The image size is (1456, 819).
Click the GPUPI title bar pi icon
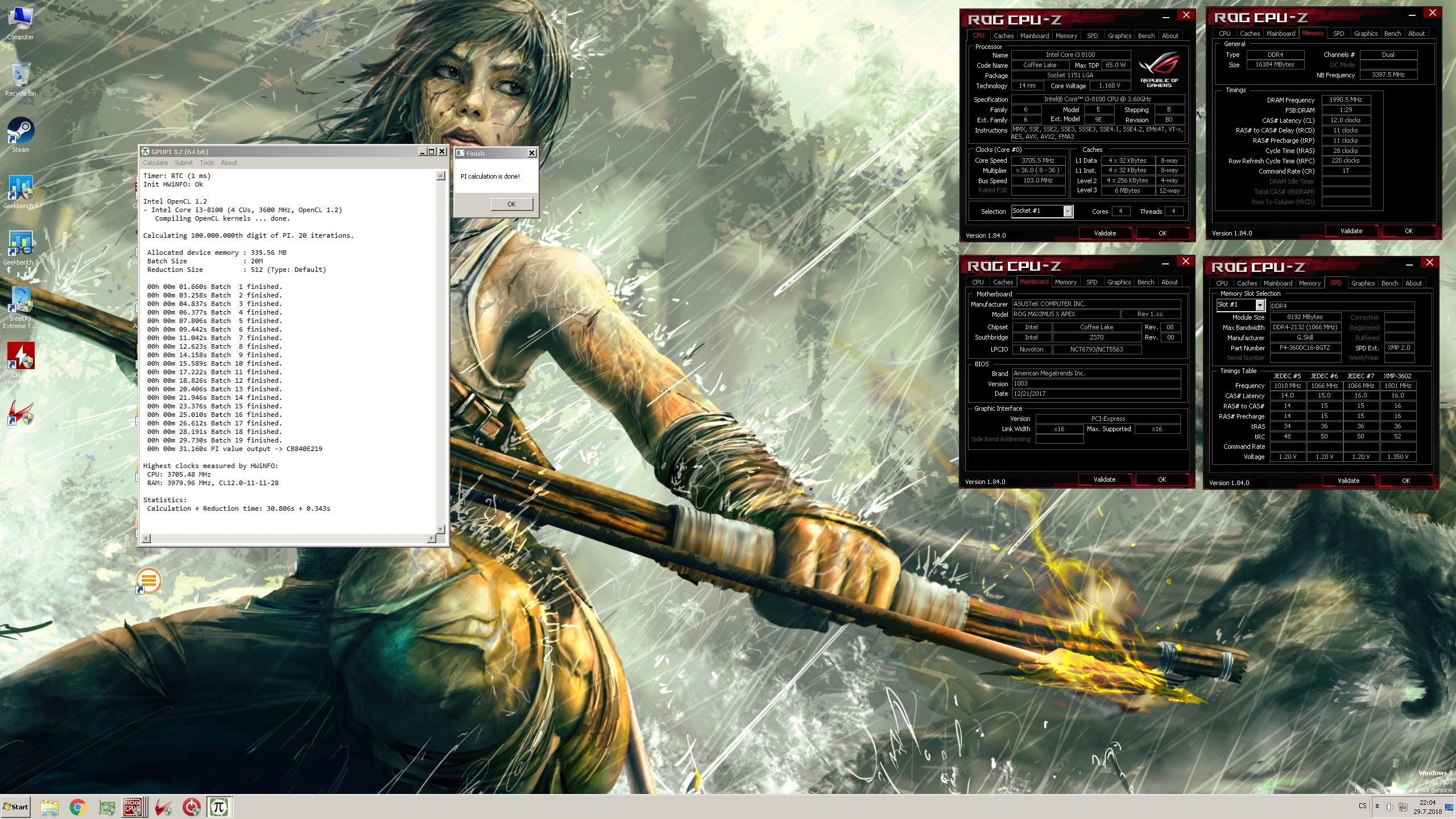point(146,151)
